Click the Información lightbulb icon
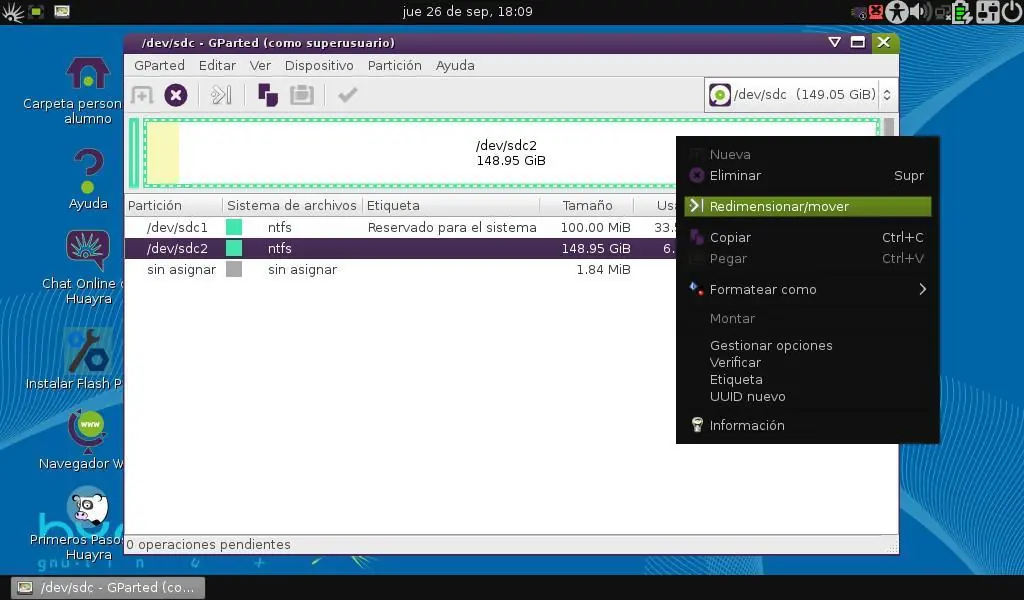This screenshot has height=600, width=1024. pyautogui.click(x=697, y=425)
